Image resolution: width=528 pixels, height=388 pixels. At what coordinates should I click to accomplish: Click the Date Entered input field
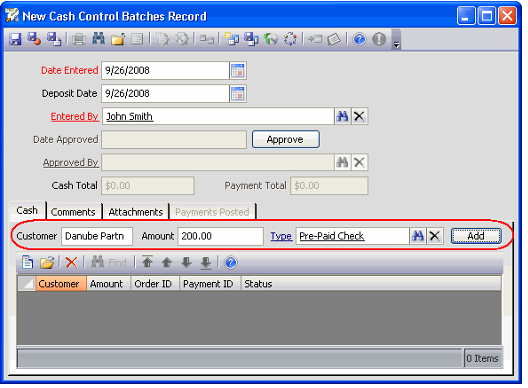pos(165,70)
